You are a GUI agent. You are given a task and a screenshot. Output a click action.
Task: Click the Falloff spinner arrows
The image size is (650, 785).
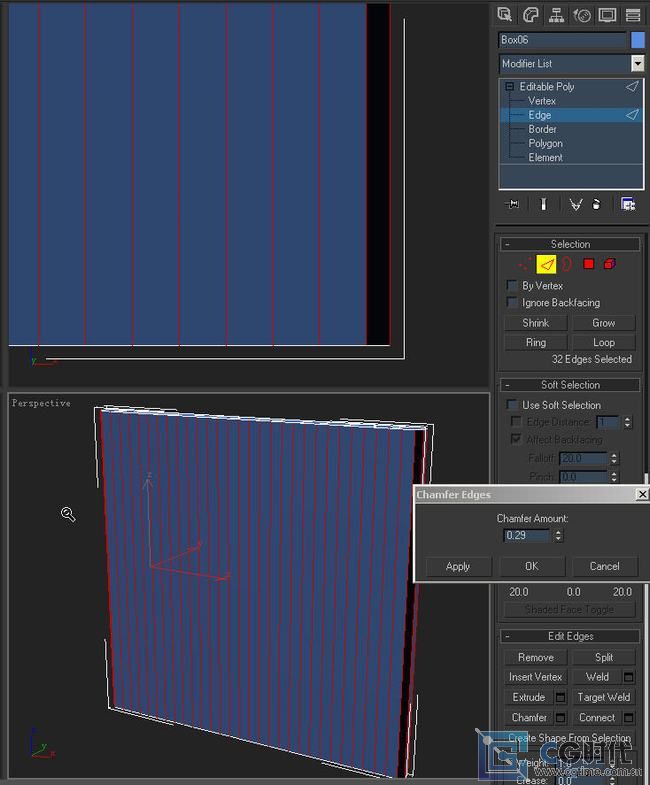(x=614, y=458)
